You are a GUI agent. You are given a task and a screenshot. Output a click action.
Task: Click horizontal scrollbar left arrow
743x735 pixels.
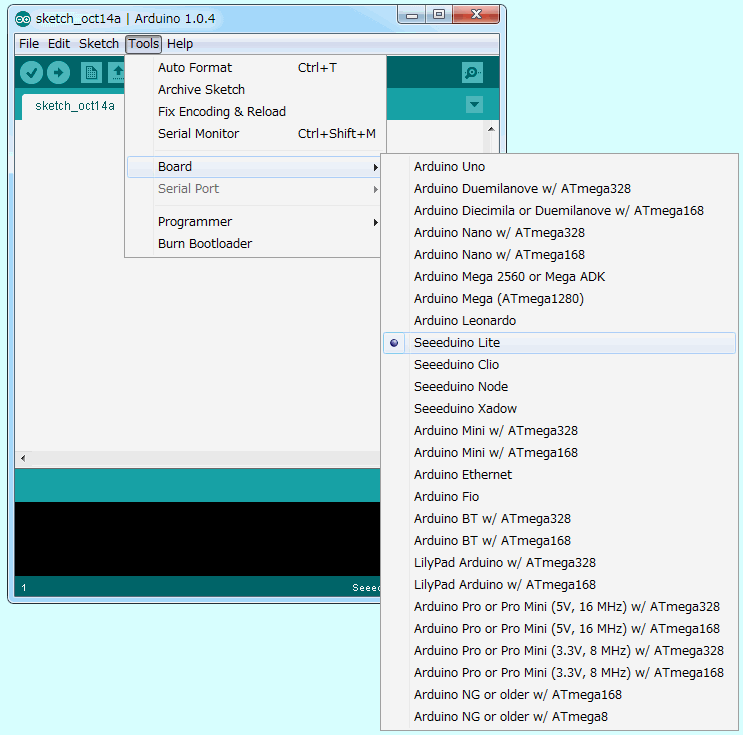pos(23,458)
